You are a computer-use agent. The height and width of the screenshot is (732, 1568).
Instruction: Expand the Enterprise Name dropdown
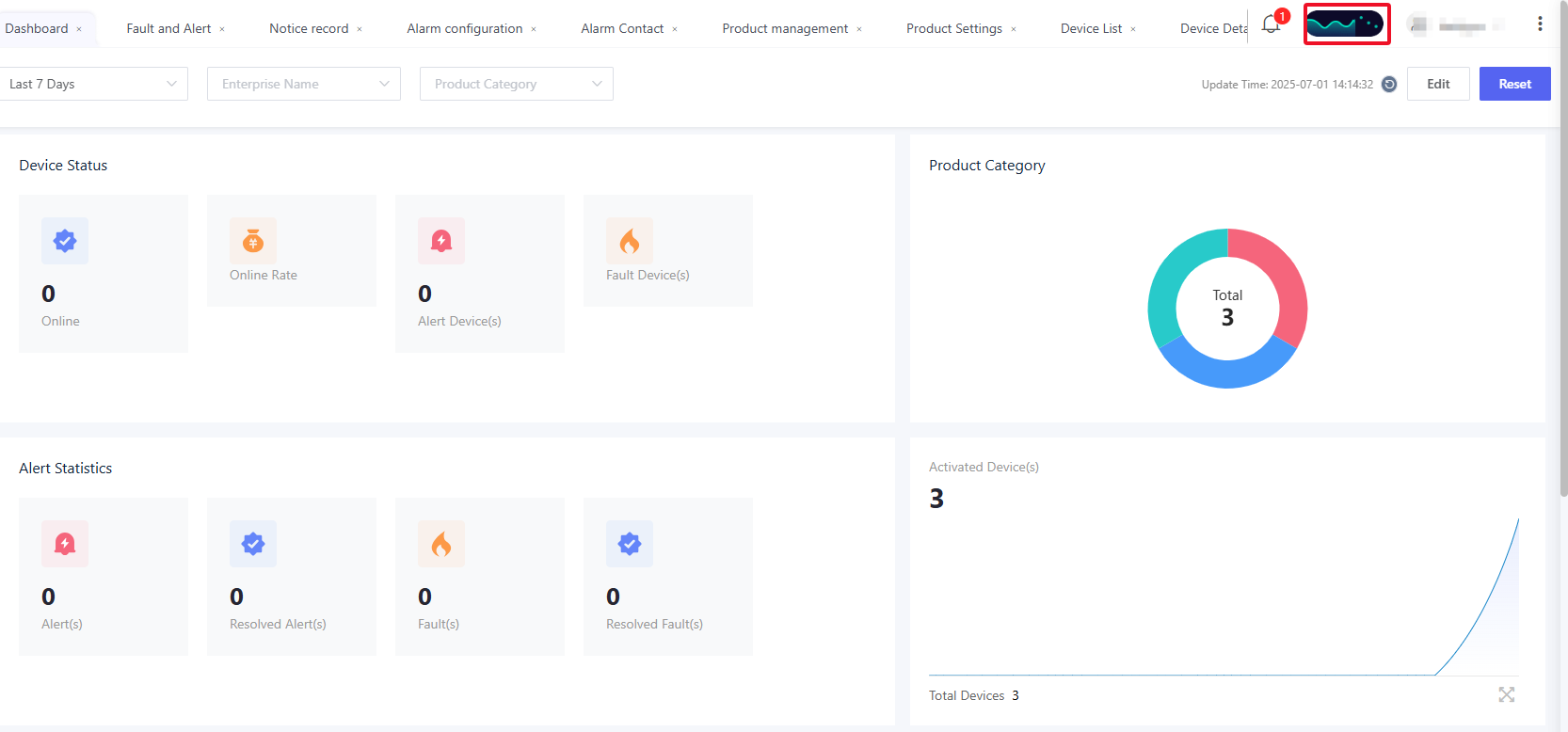click(303, 84)
